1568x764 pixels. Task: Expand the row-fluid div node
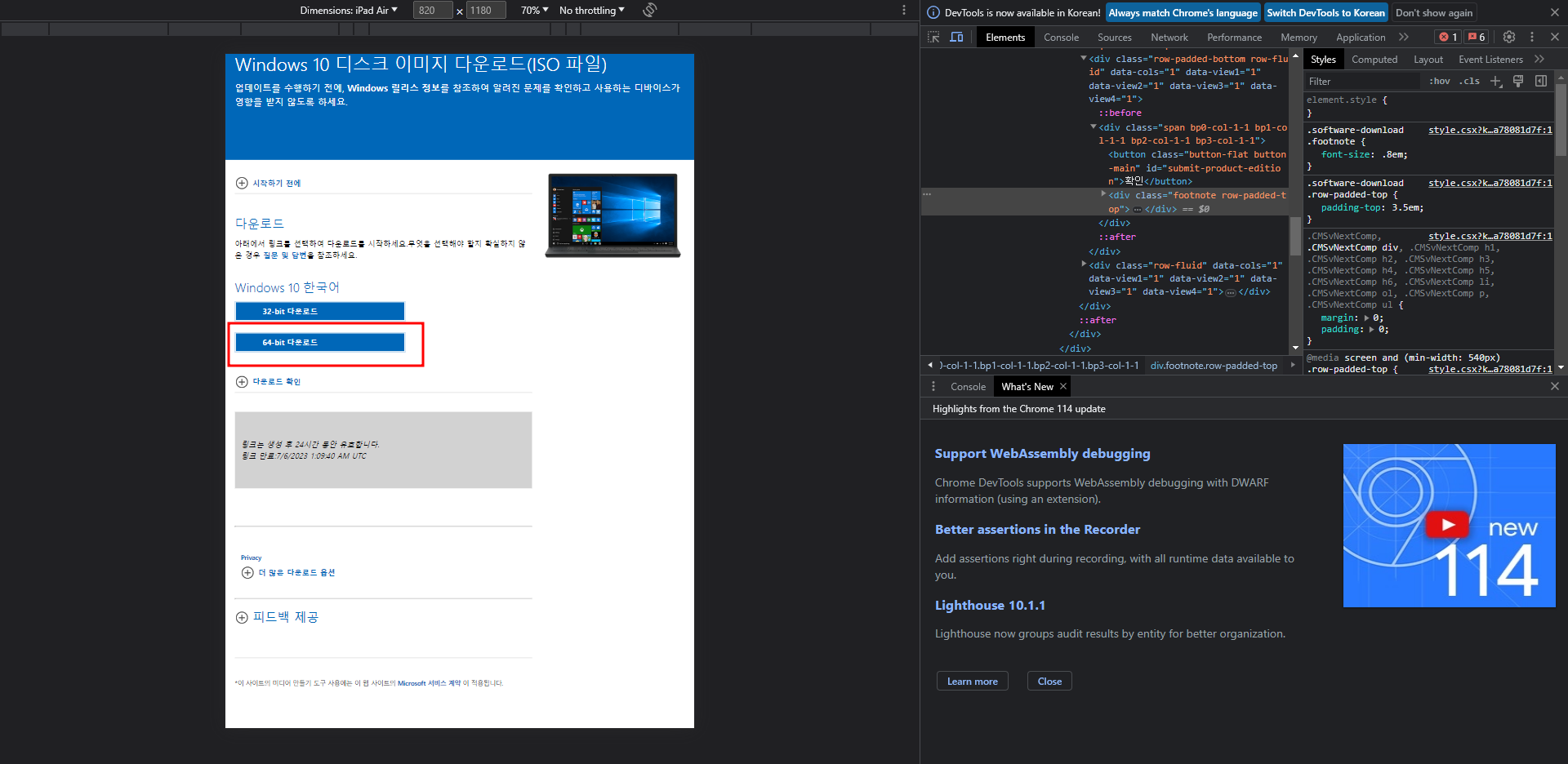point(1084,264)
